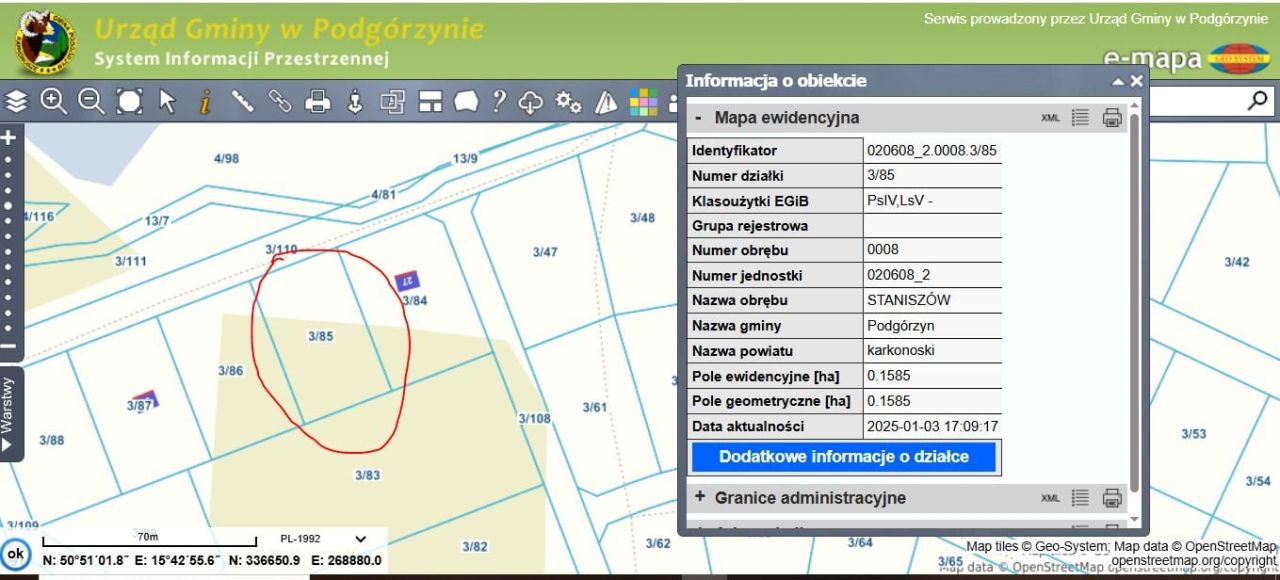Open the colored grid palette icon
The width and height of the screenshot is (1280, 580).
[645, 101]
